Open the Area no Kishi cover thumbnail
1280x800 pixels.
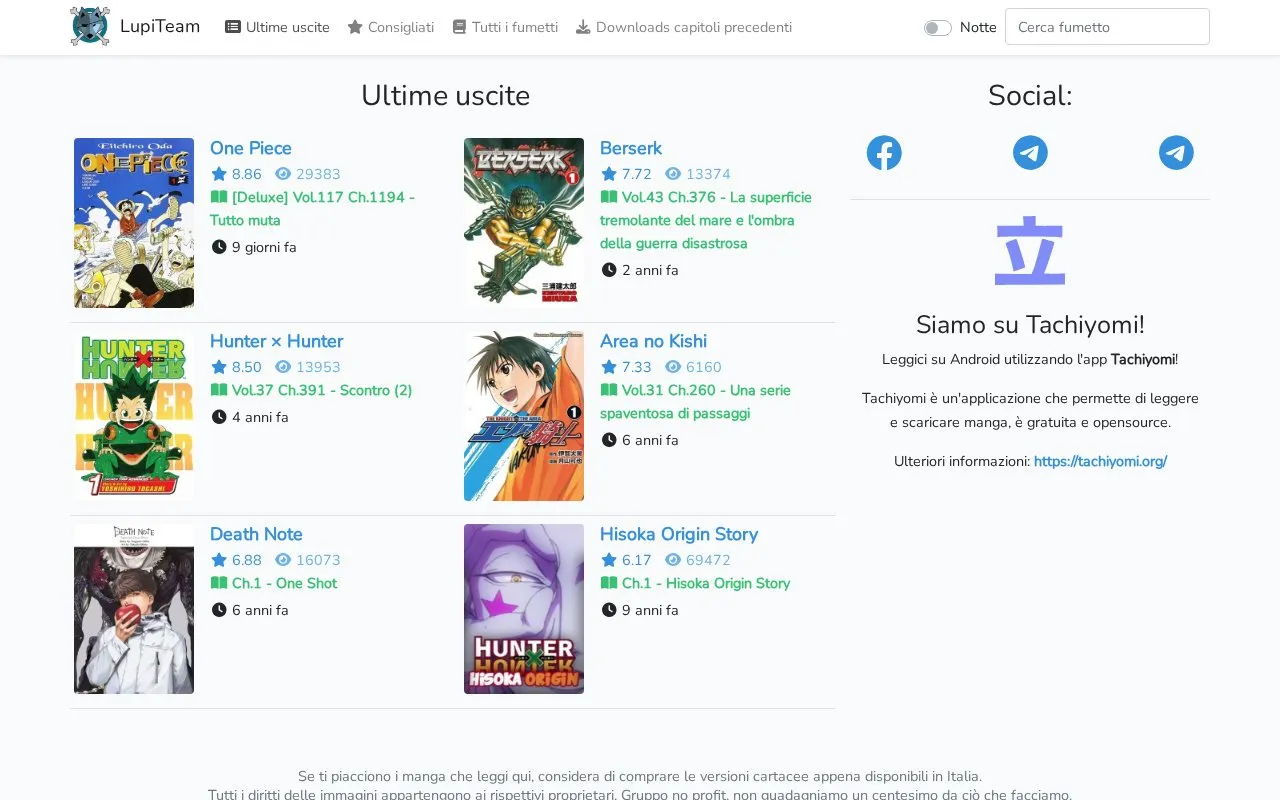[524, 416]
